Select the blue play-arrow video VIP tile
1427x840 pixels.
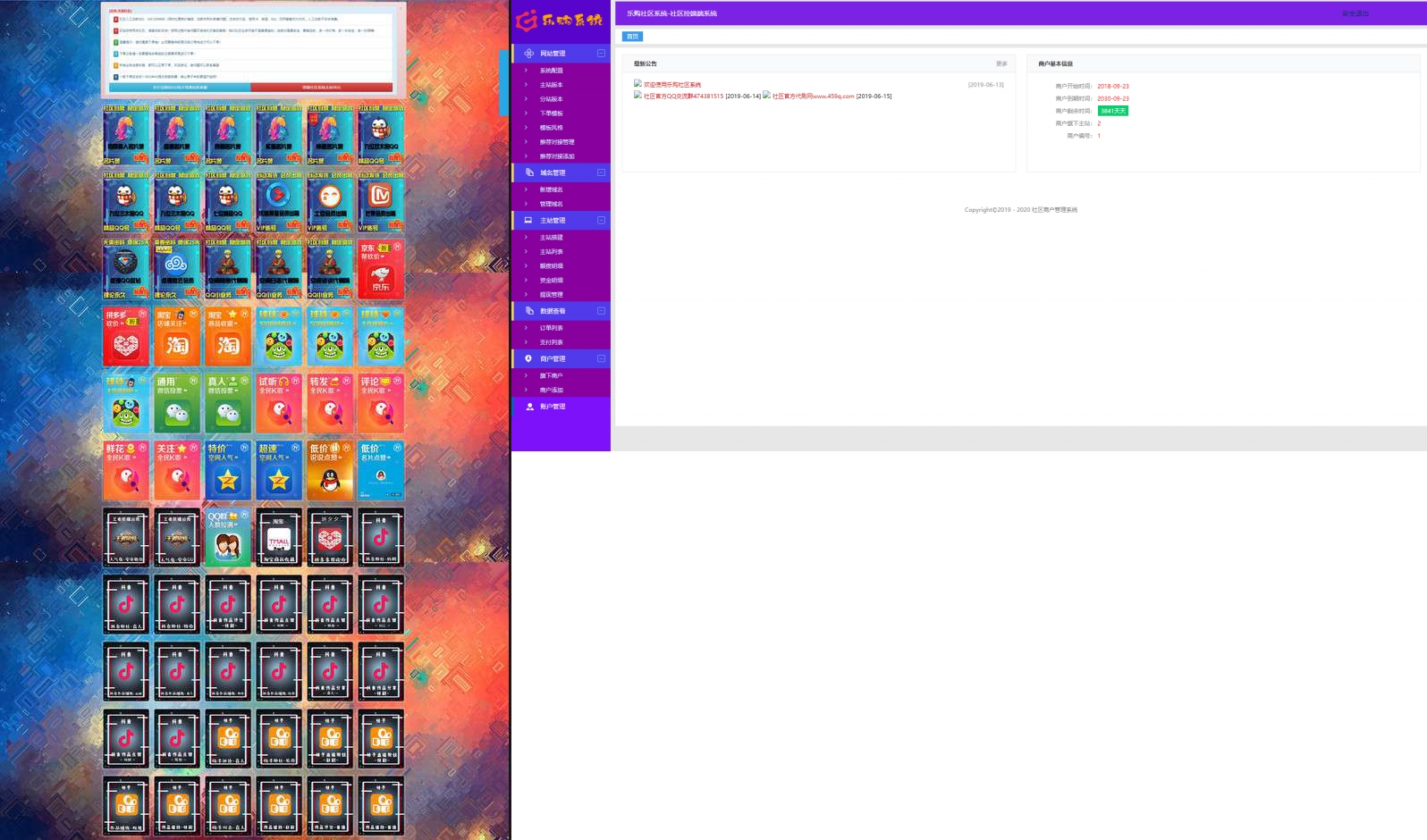[x=279, y=202]
